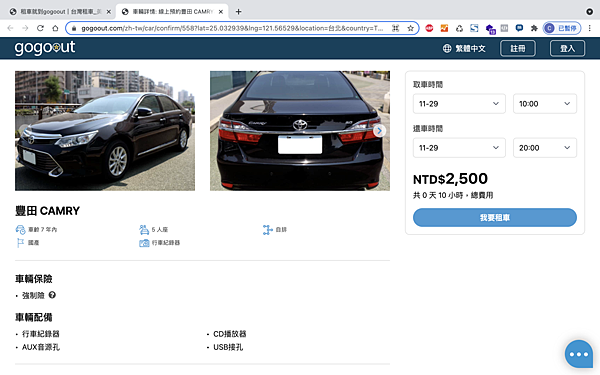
Task: Open the Chrome profile 已暫停 button
Action: coord(562,28)
